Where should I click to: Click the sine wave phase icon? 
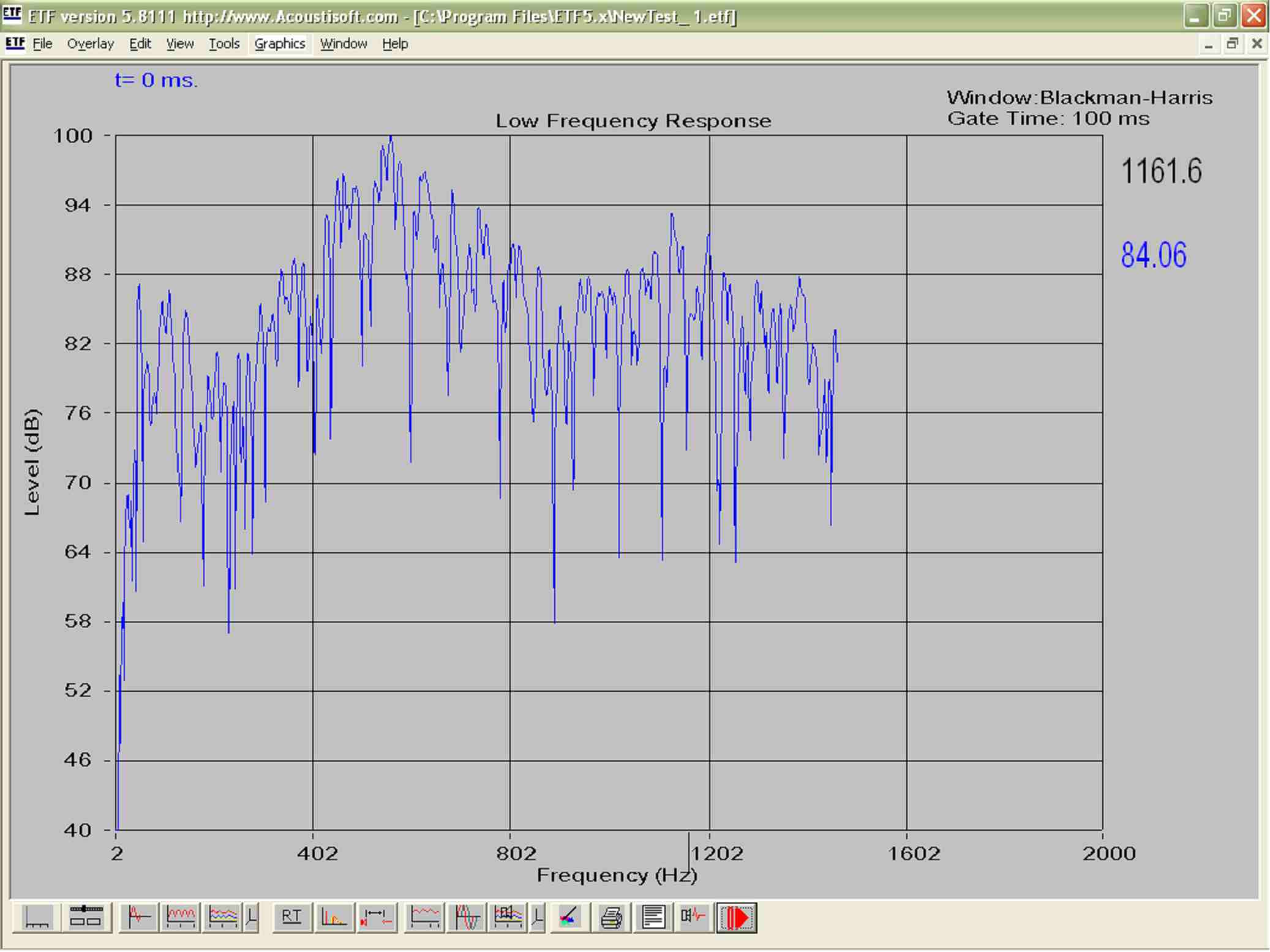pyautogui.click(x=467, y=917)
